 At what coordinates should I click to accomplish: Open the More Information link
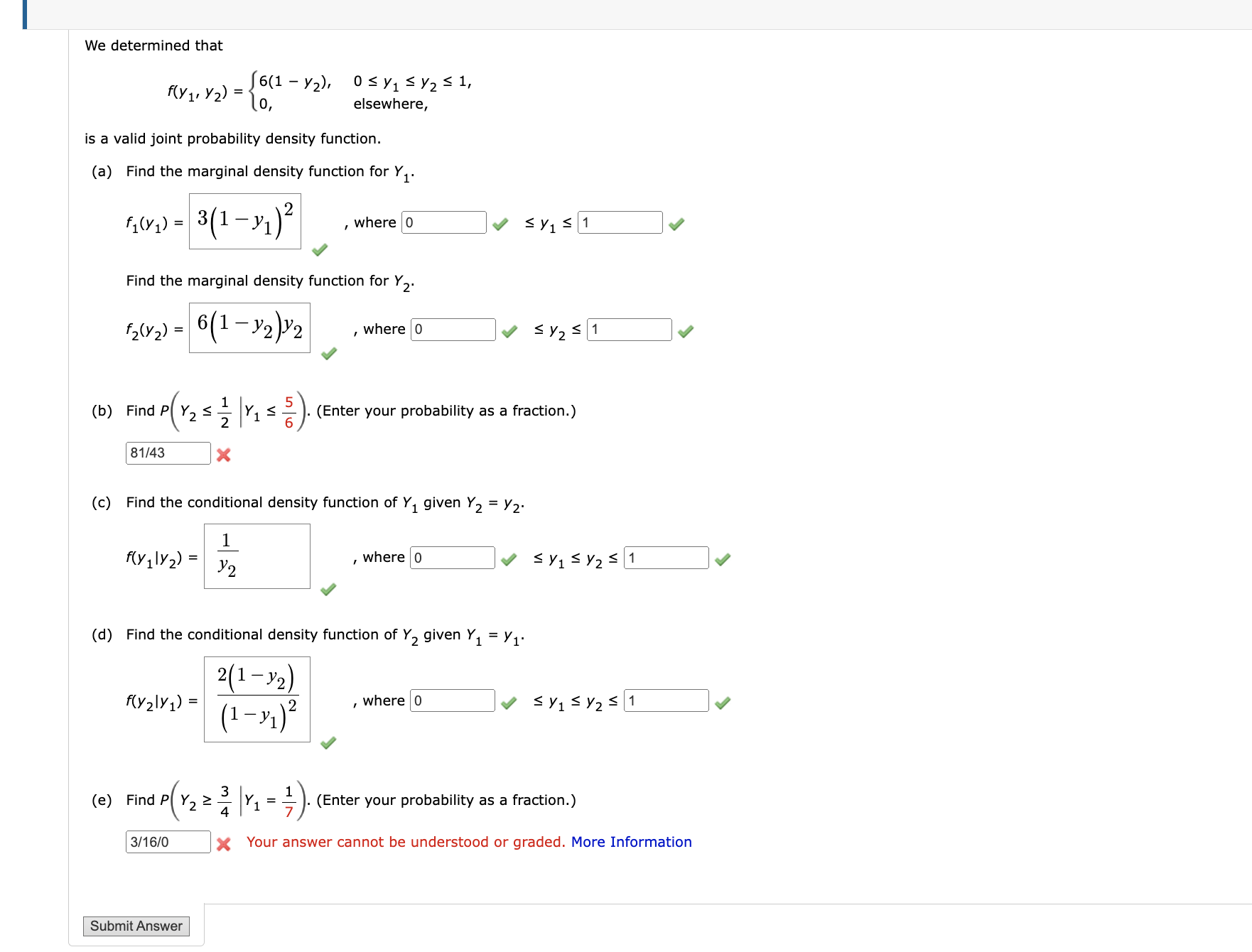pos(631,842)
